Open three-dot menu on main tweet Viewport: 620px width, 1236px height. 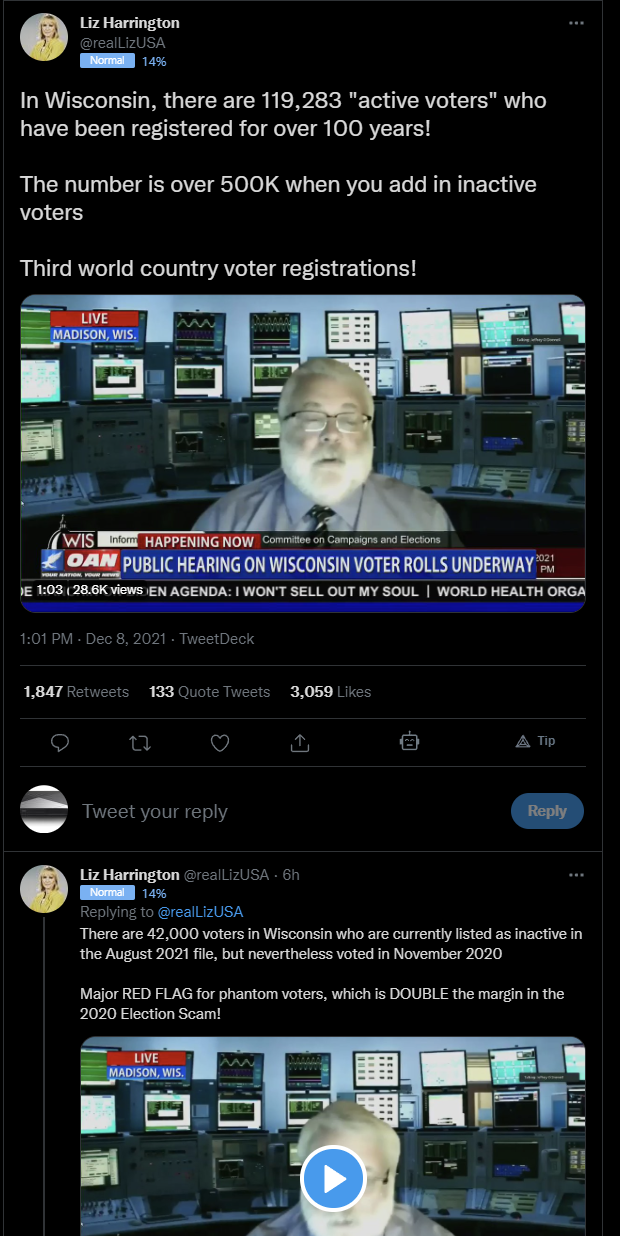tap(576, 22)
